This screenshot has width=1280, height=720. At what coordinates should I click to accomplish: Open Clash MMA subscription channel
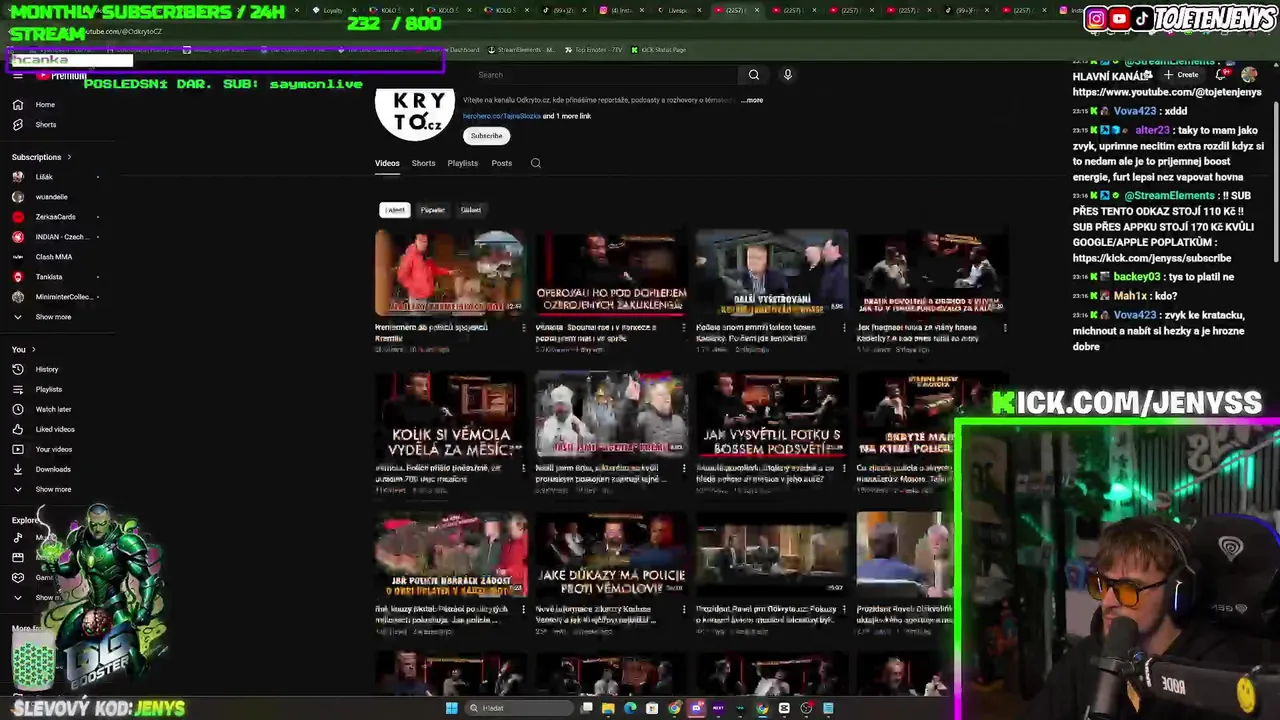53,257
